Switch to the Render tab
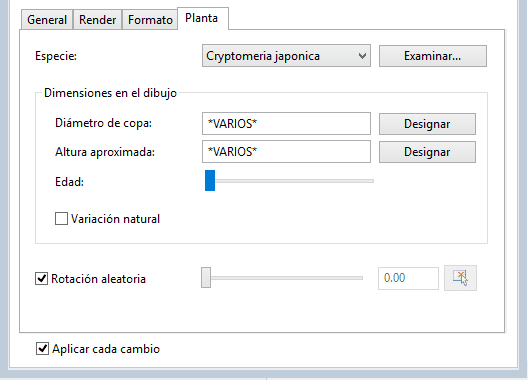 [x=98, y=20]
